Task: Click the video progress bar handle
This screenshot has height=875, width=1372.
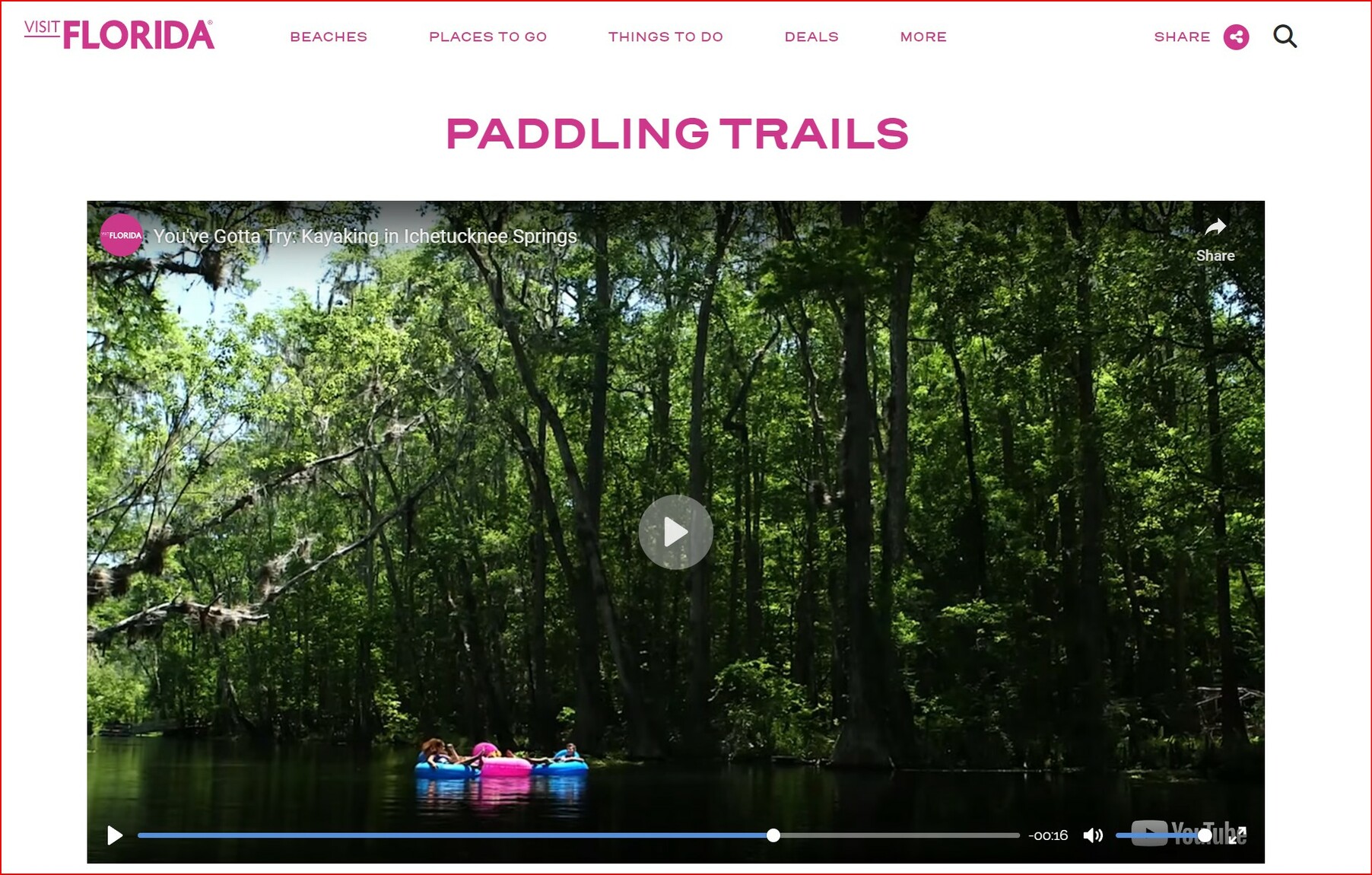Action: (773, 835)
